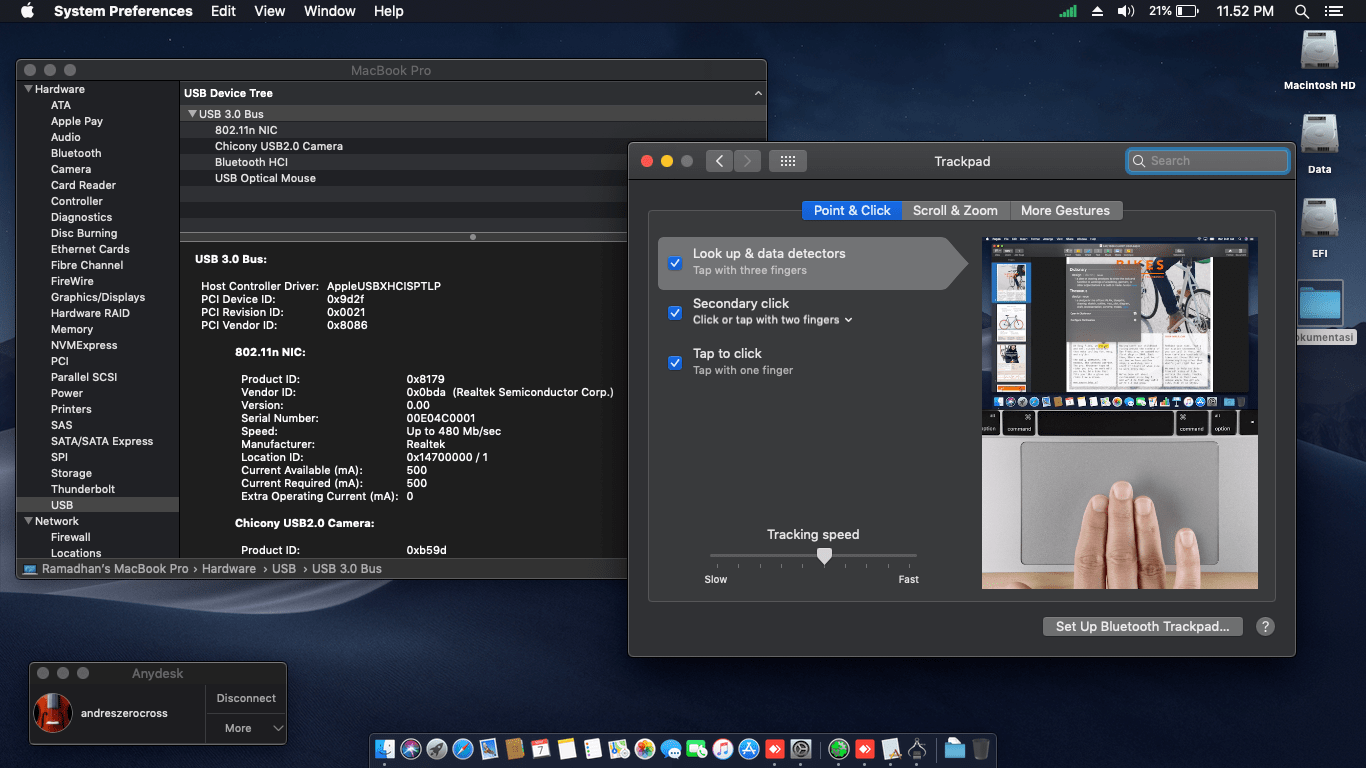Open App Store from the dock
The image size is (1366, 768).
[x=749, y=748]
